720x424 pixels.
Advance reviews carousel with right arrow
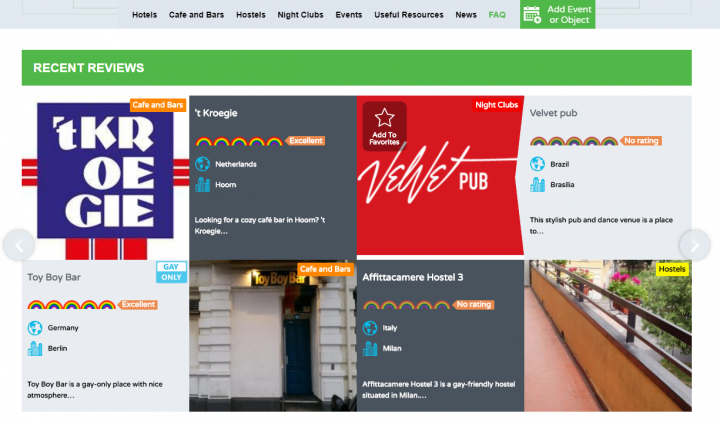click(695, 245)
